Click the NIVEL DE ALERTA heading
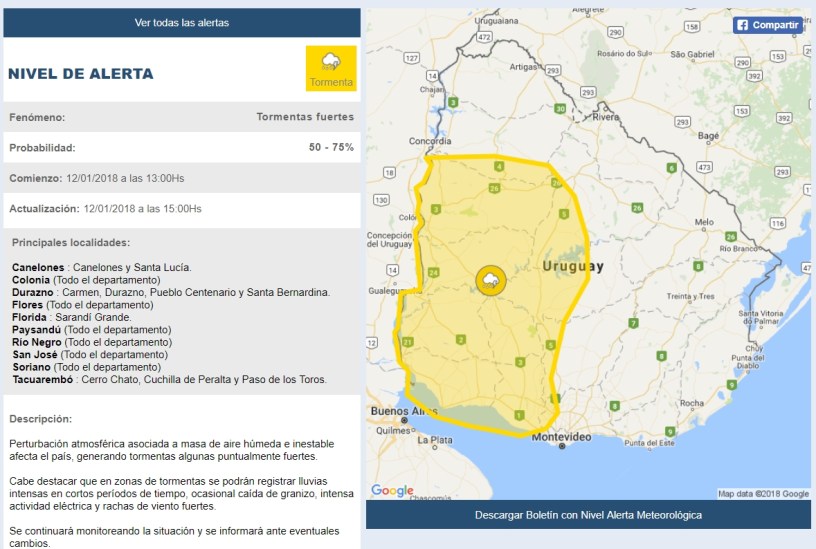The width and height of the screenshot is (816, 549). click(81, 73)
